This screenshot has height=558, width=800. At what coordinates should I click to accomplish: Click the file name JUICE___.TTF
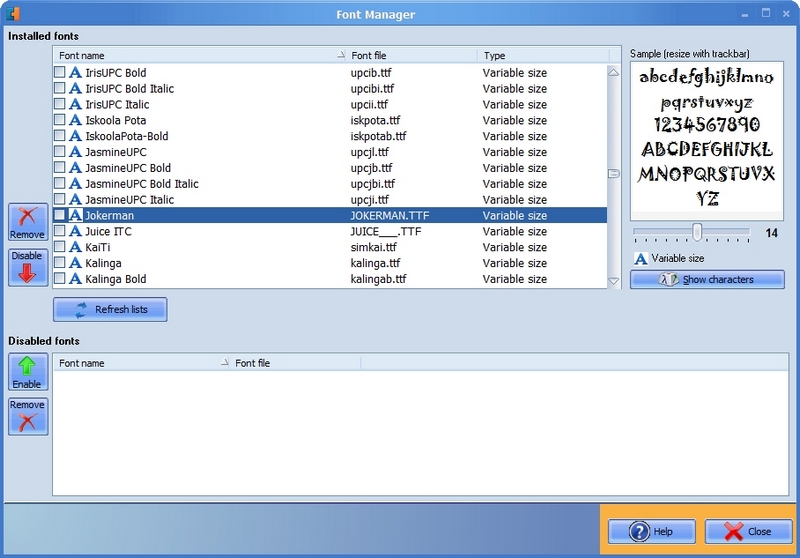click(x=385, y=232)
